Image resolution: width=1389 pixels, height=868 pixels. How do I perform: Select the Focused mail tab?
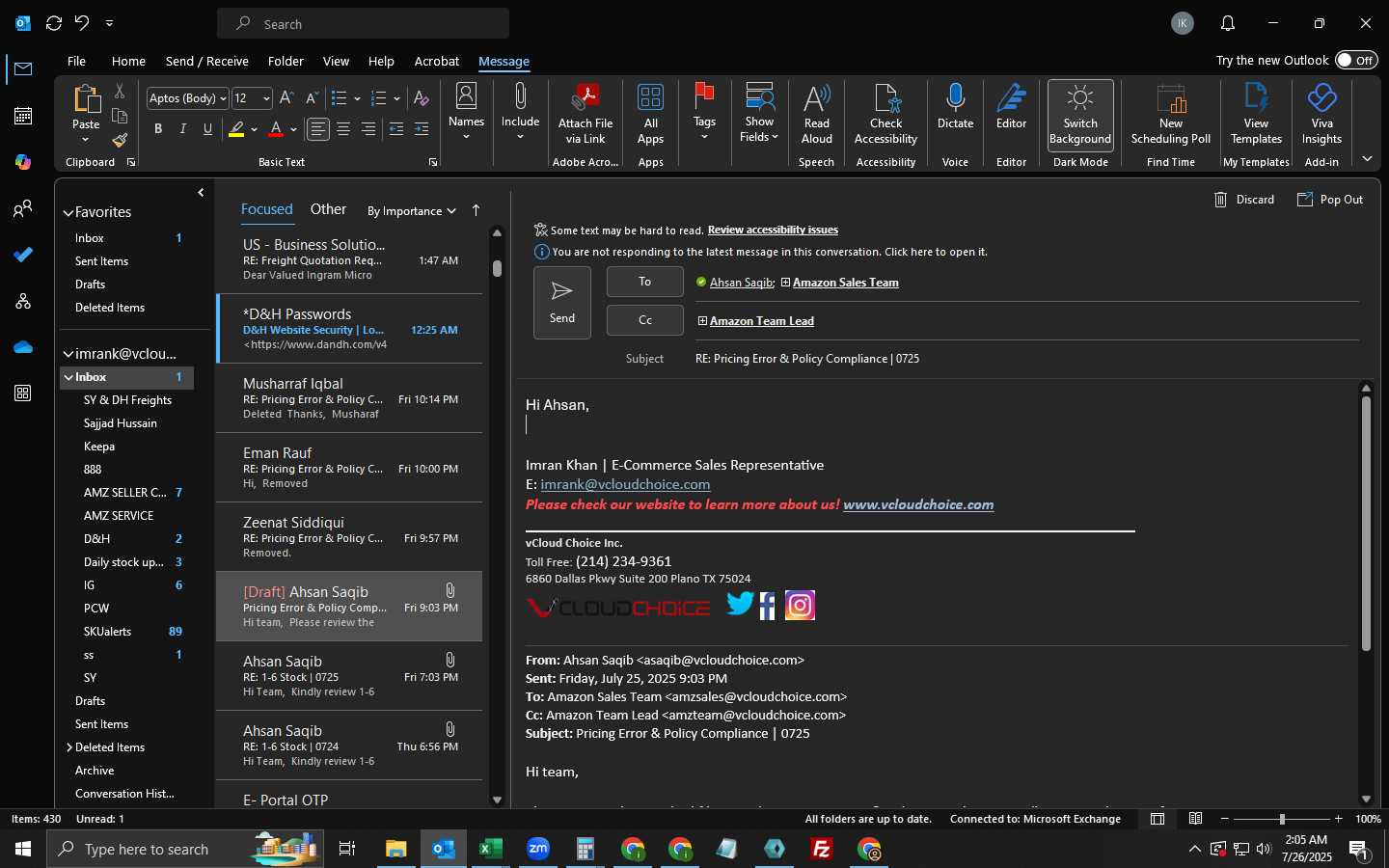pyautogui.click(x=266, y=209)
